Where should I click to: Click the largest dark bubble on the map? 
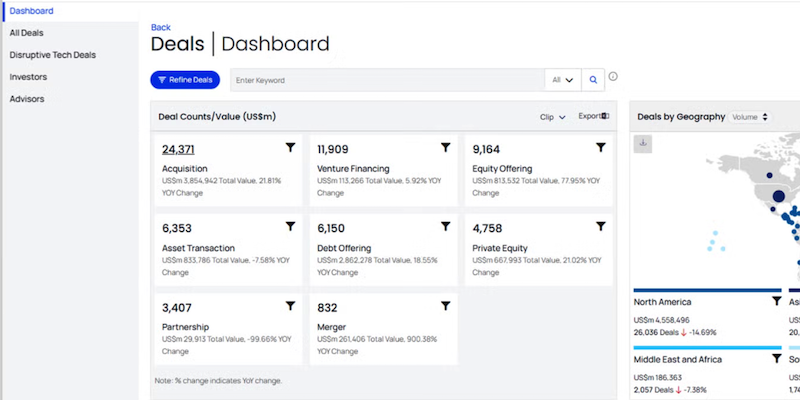779,196
